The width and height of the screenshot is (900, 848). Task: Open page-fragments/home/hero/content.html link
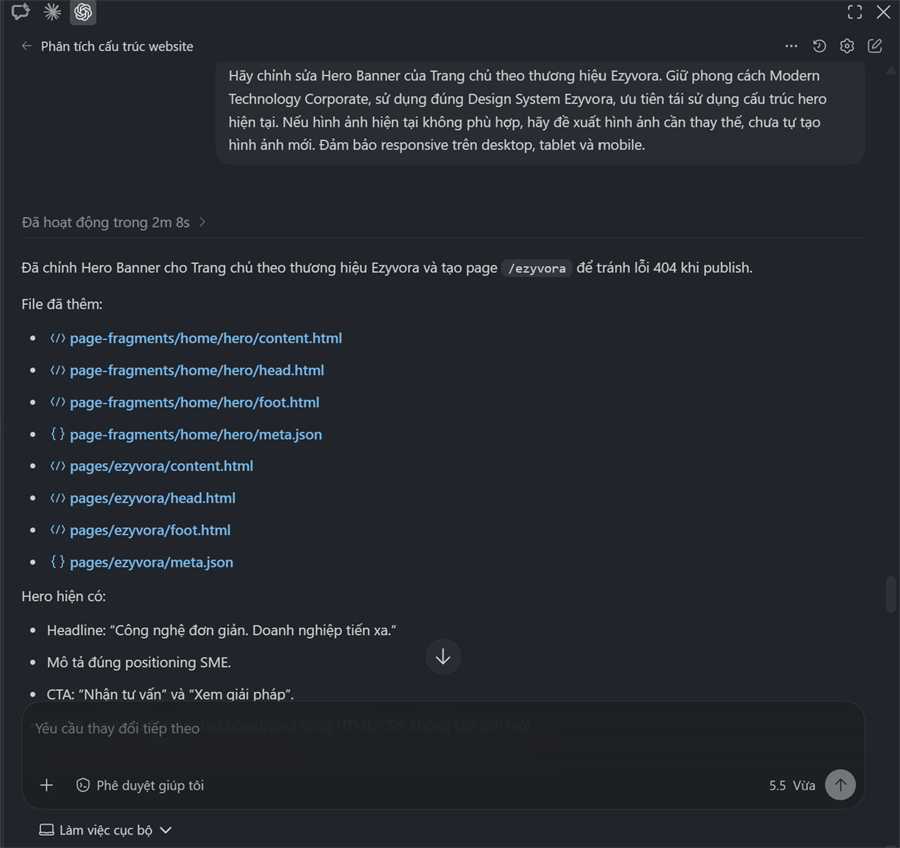pyautogui.click(x=205, y=338)
